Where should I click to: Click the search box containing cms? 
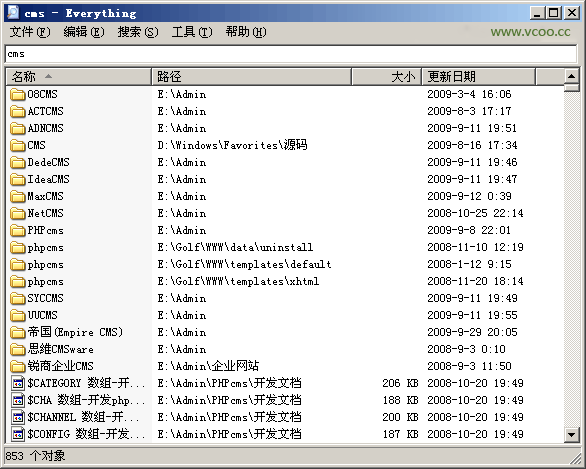point(291,54)
